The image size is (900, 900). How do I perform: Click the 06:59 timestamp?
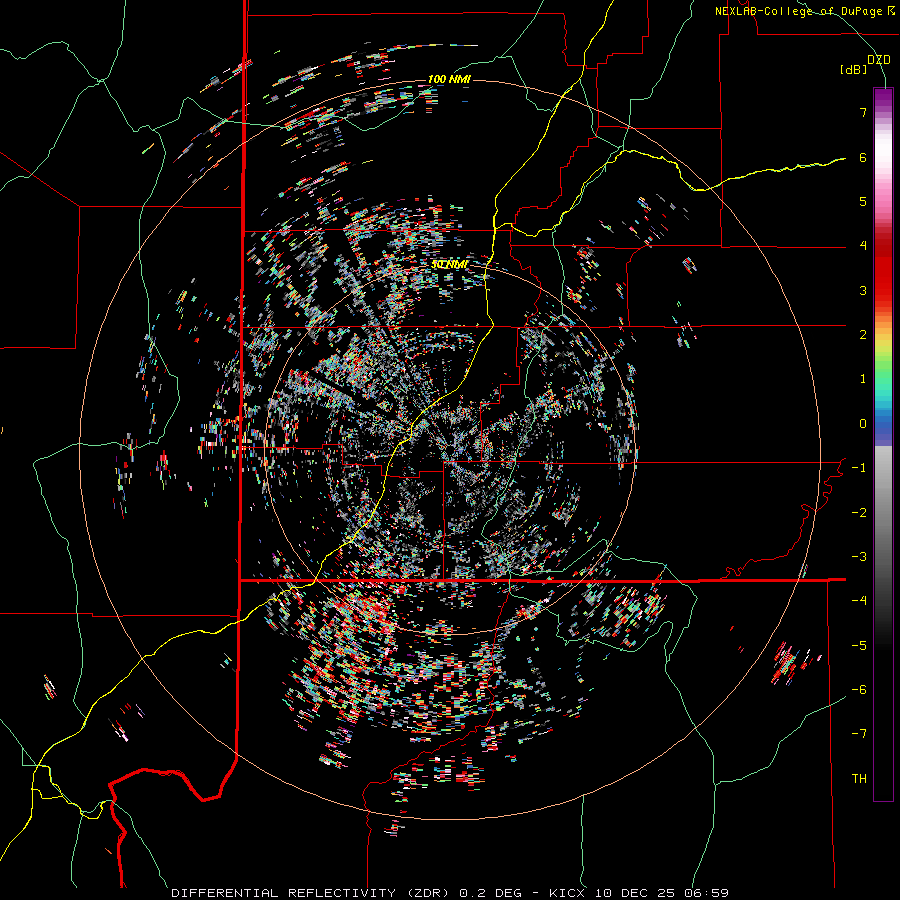(707, 893)
